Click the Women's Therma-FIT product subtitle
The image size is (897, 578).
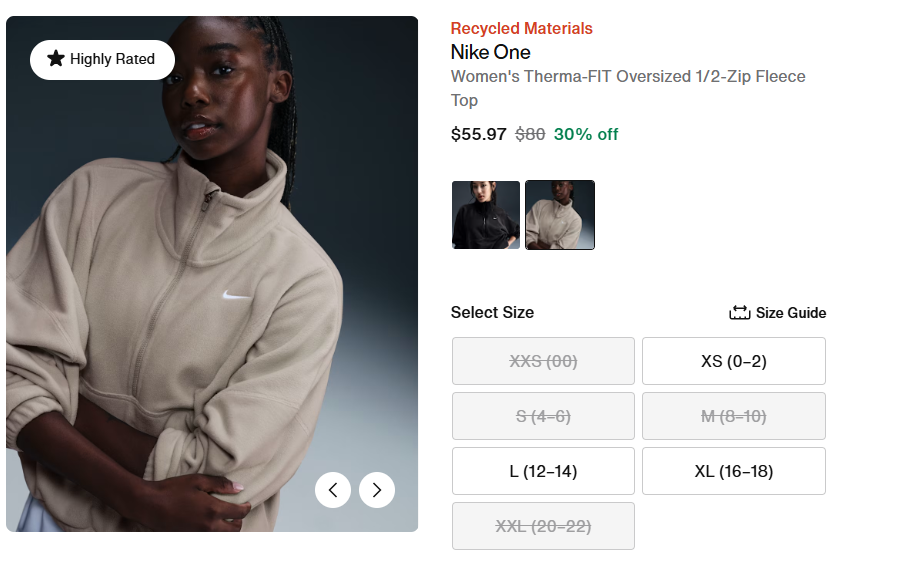click(x=627, y=77)
